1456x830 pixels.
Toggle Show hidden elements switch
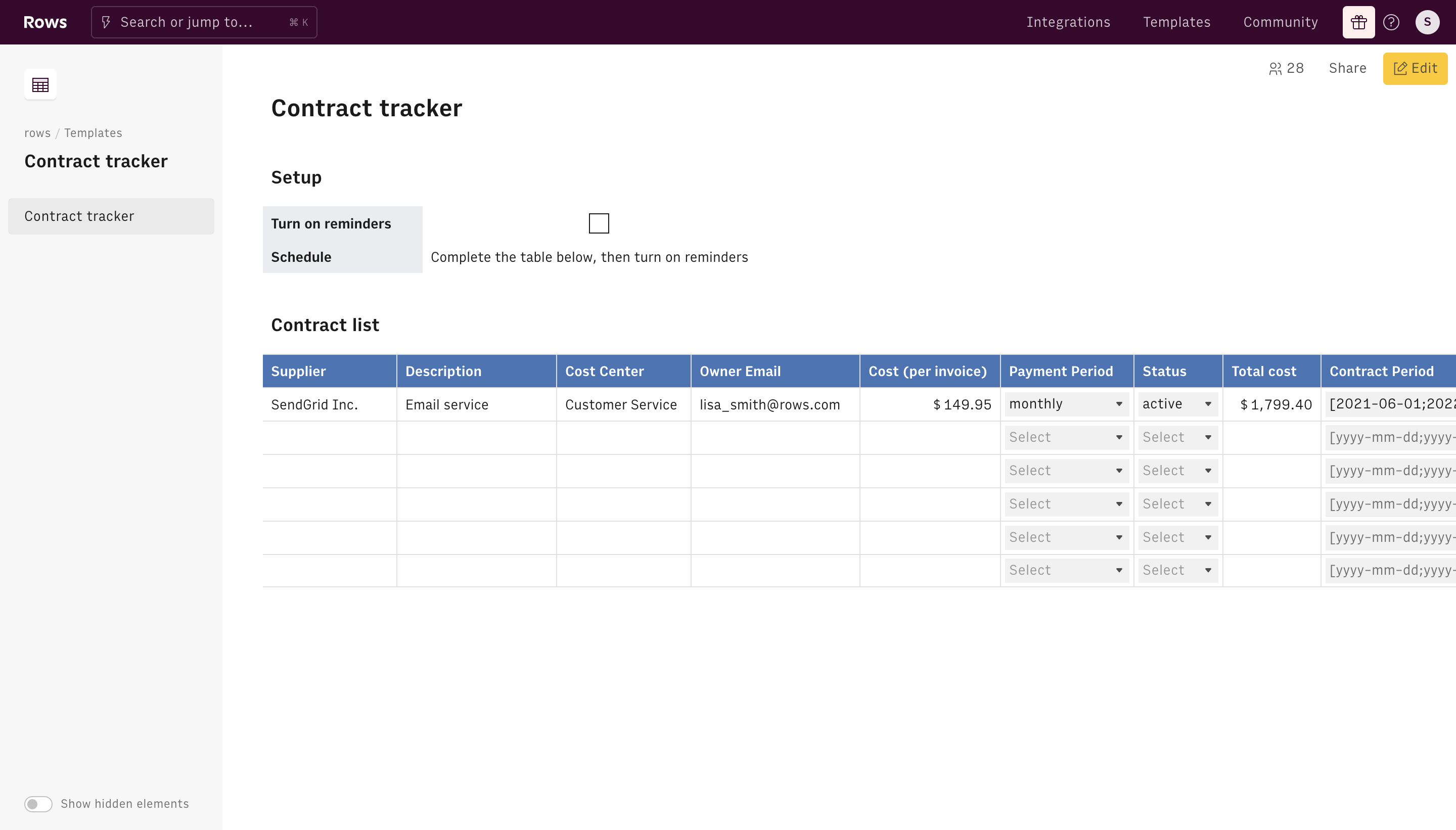point(38,804)
